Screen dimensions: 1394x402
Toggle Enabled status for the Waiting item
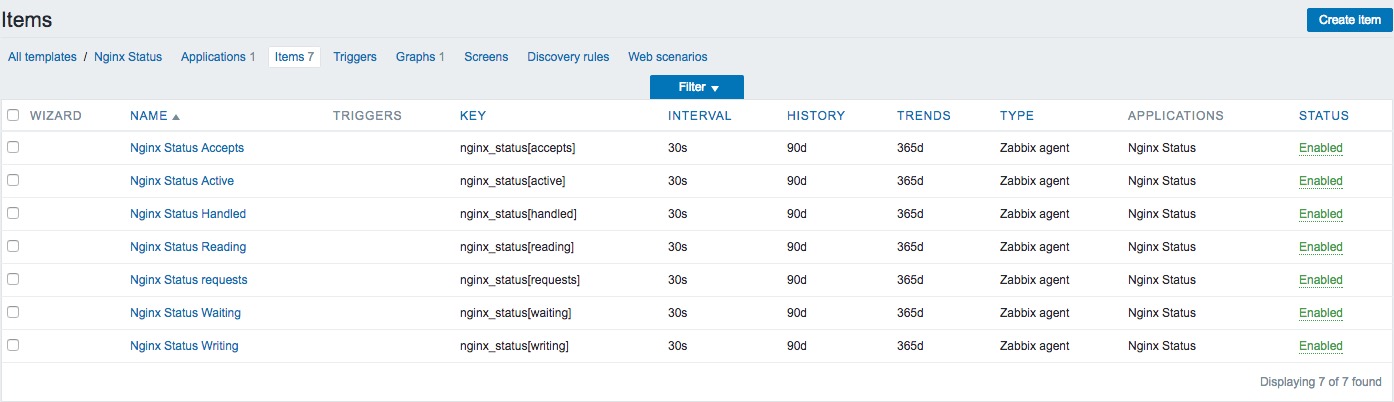(x=1321, y=313)
